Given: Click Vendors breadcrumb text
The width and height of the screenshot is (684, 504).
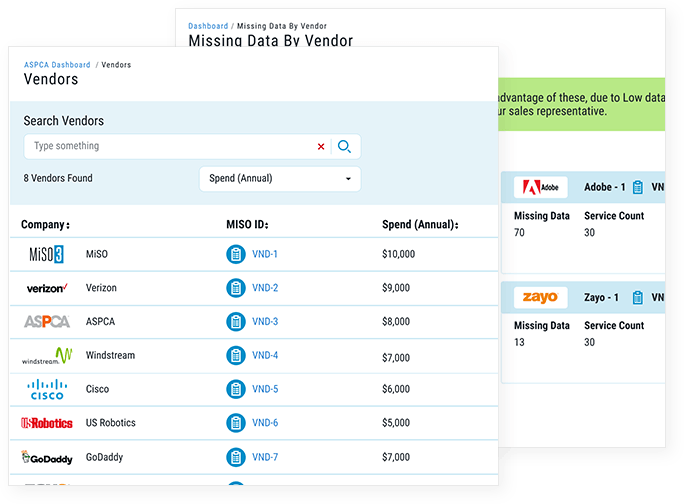Looking at the screenshot, I should [116, 65].
